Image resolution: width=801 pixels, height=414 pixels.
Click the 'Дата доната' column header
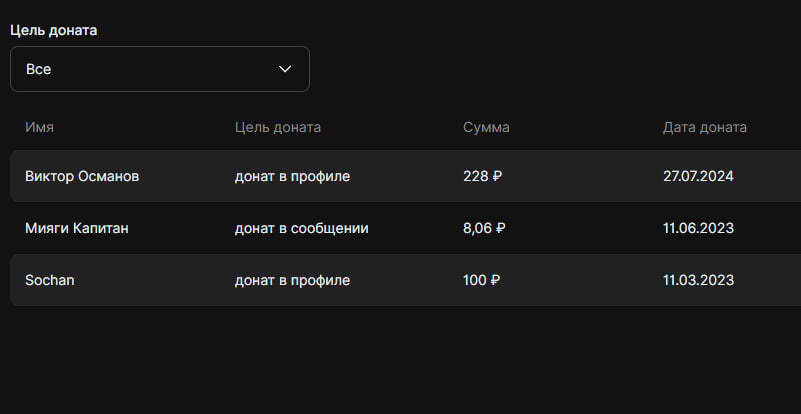coord(704,127)
